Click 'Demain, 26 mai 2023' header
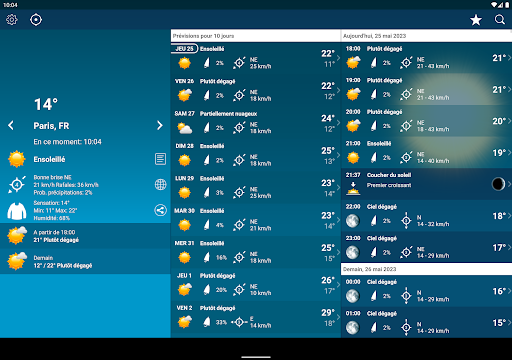 [x=370, y=269]
